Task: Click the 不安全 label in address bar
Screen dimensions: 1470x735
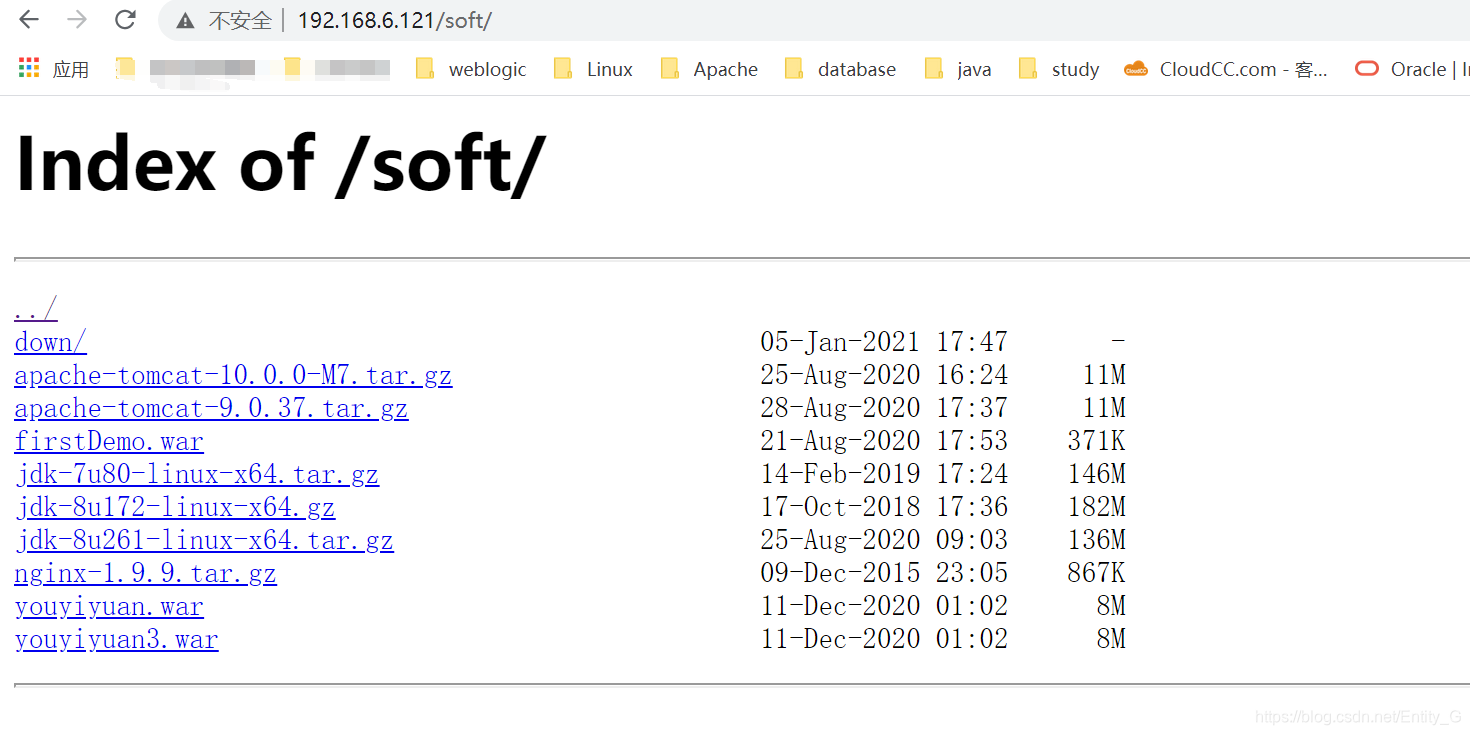Action: (240, 21)
